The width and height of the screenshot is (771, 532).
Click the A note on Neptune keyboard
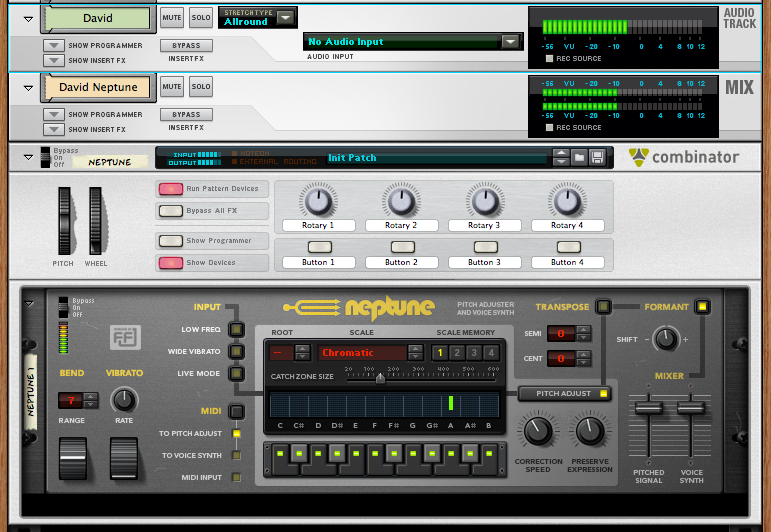tap(451, 459)
